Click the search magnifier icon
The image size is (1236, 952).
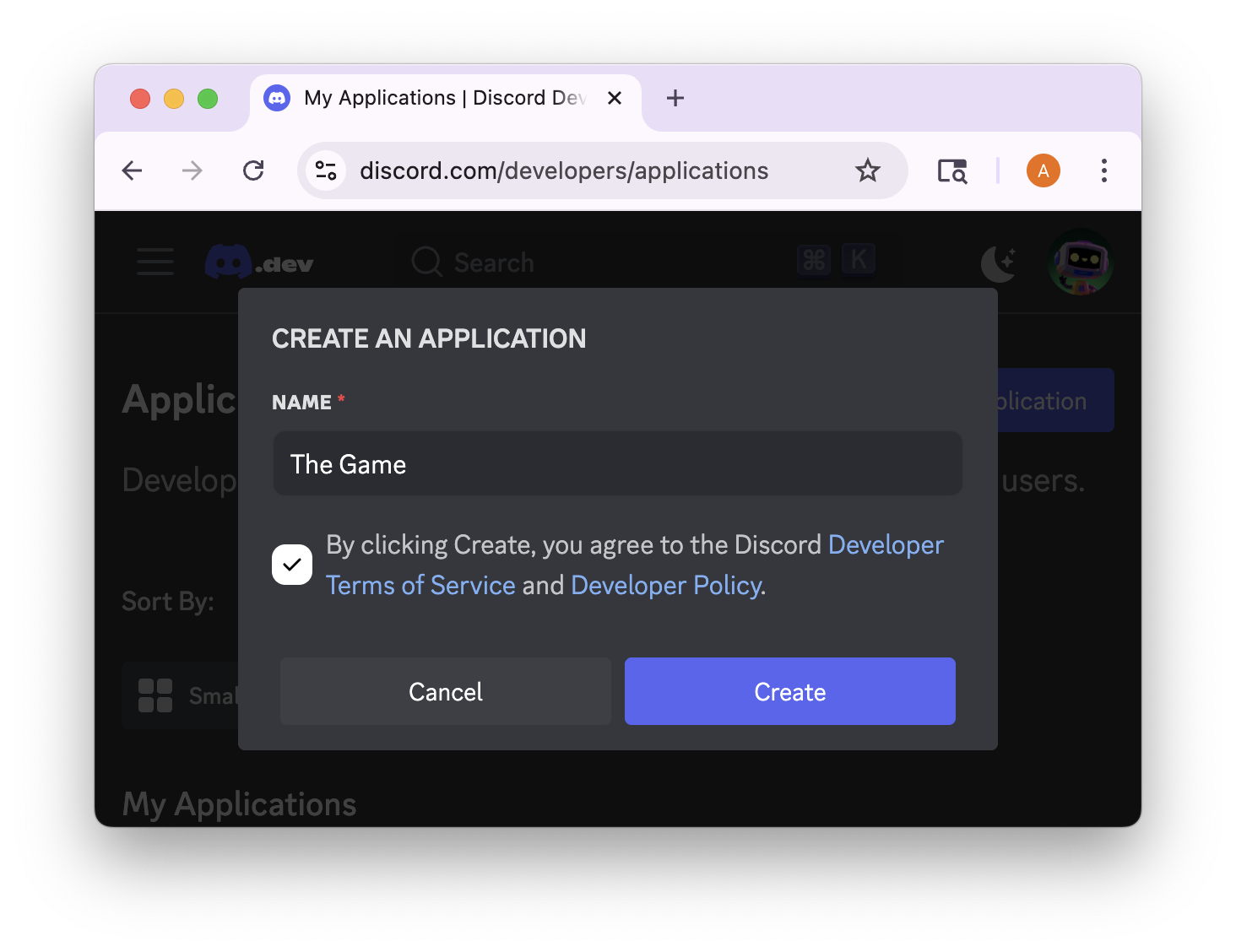[x=426, y=262]
